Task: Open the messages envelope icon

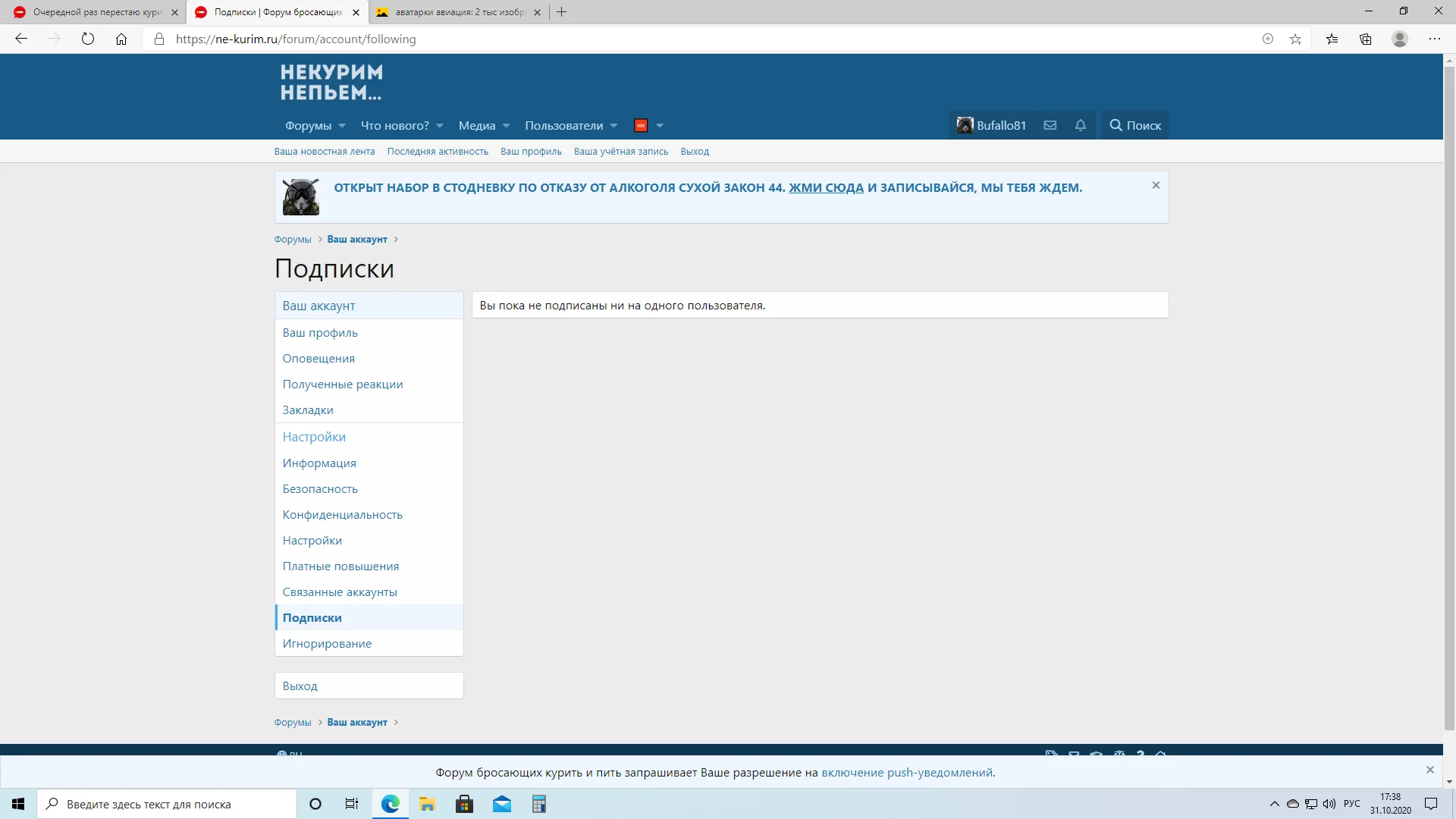Action: 1050,125
